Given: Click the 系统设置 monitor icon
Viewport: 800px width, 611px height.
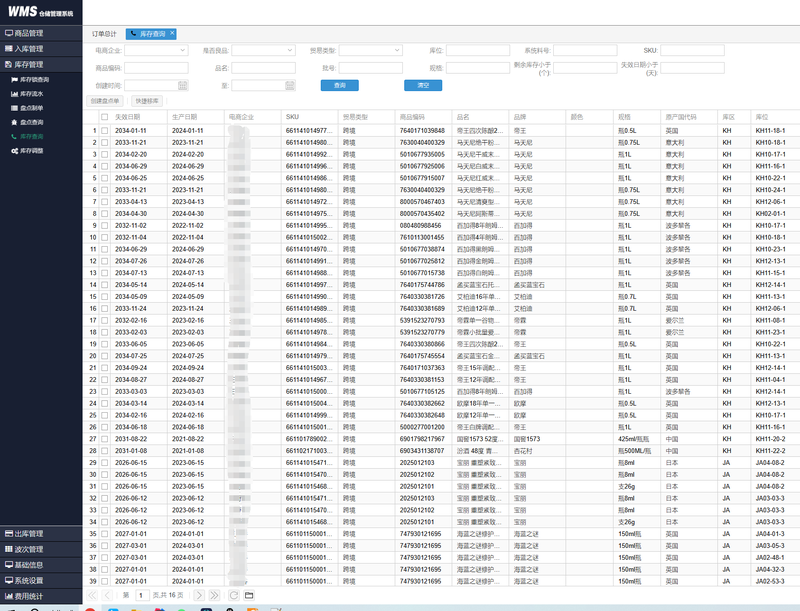Looking at the screenshot, I should click(x=9, y=580).
